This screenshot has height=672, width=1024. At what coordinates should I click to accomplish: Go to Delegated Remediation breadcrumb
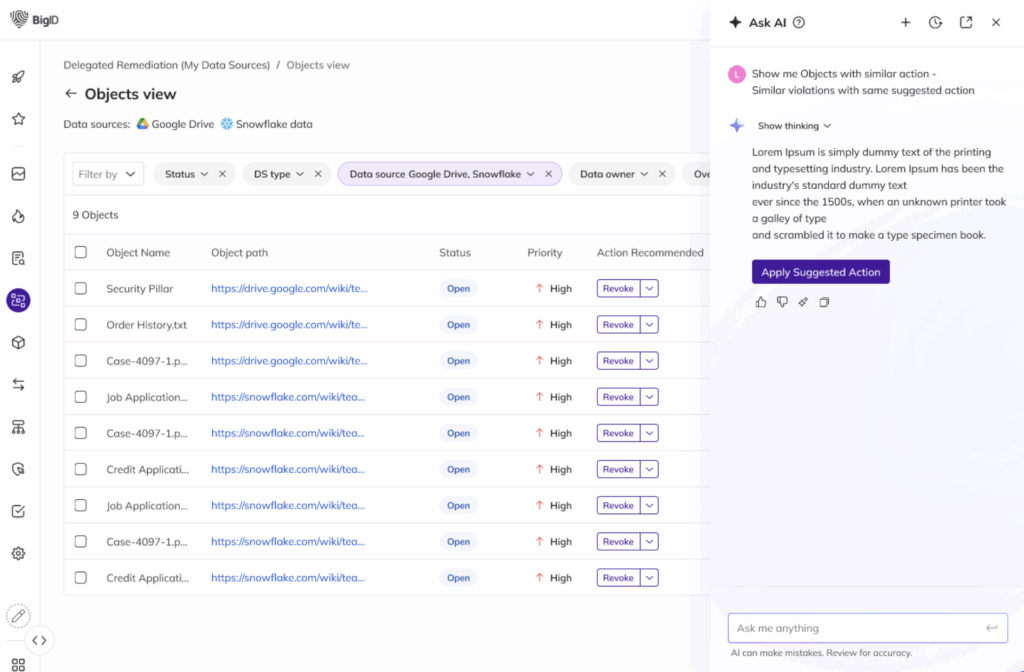(x=166, y=65)
